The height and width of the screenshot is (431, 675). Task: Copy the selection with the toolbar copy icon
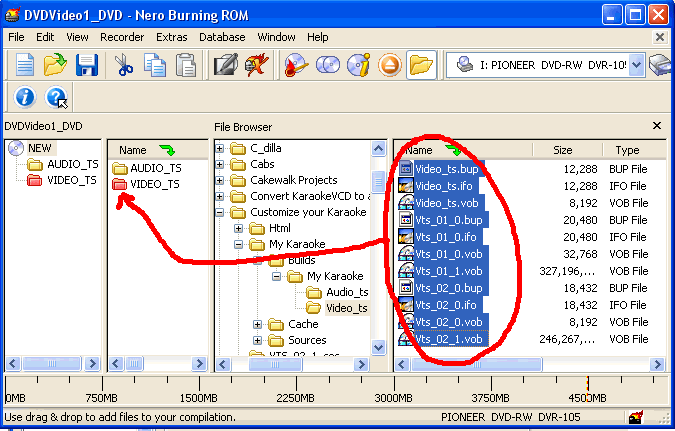click(155, 65)
